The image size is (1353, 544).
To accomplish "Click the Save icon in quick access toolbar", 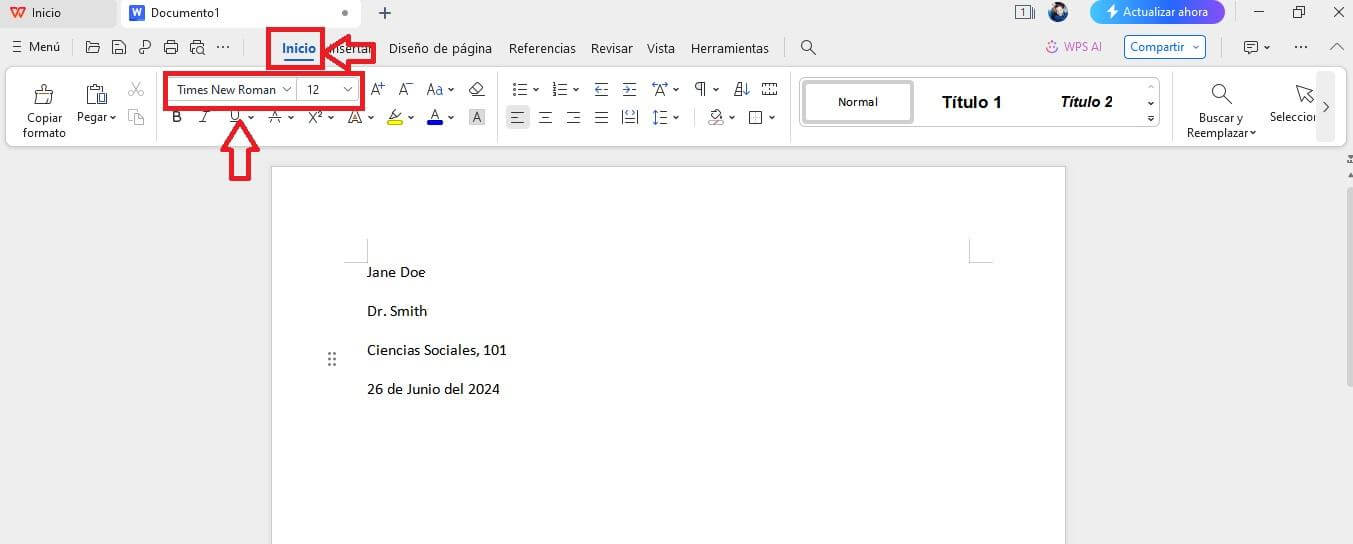I will click(x=119, y=47).
